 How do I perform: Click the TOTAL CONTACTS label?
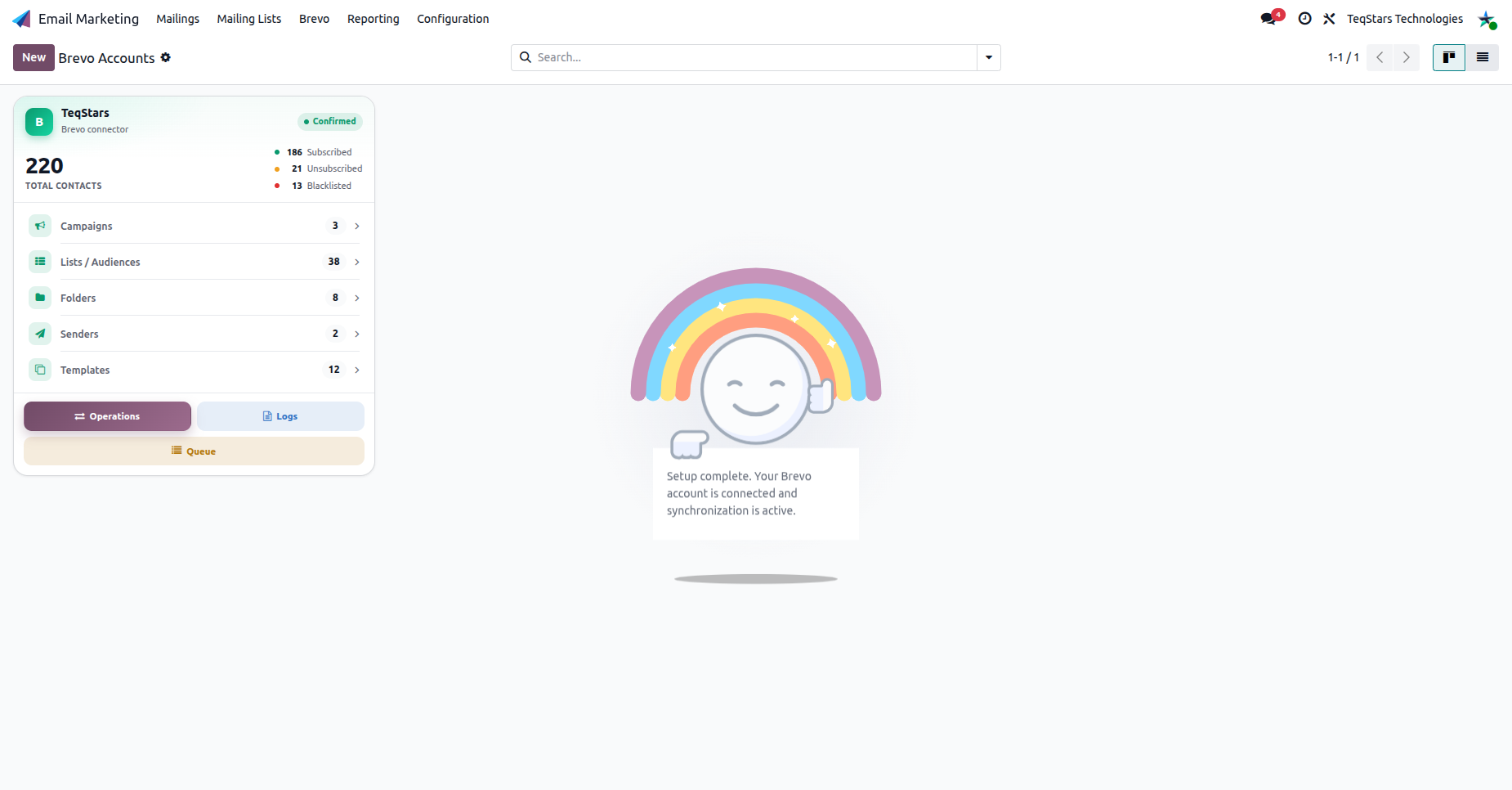64,186
